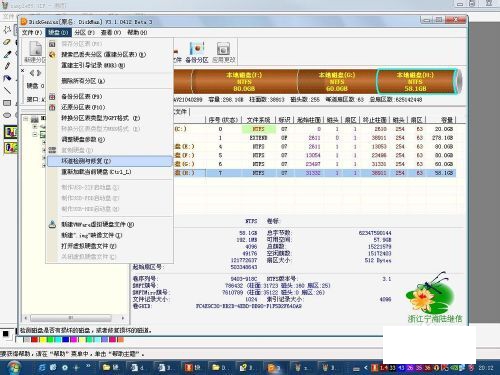Image resolution: width=500 pixels, height=375 pixels.
Task: Select the color picker tool in Paint
Action: [7, 54]
